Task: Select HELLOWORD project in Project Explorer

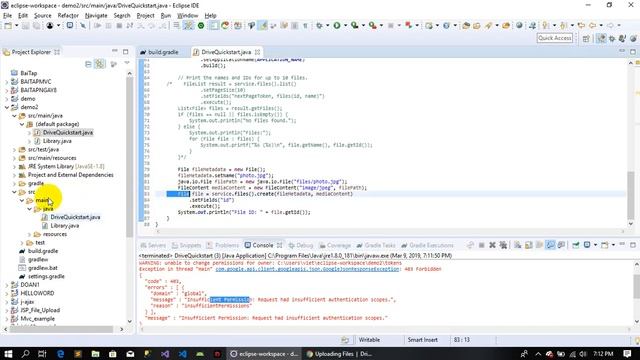Action: point(37,293)
